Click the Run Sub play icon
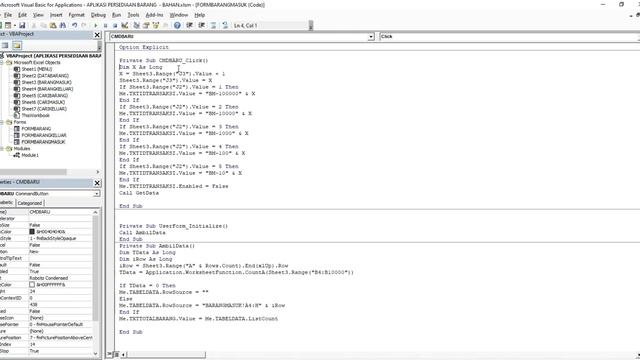This screenshot has width=640, height=360. click(96, 25)
